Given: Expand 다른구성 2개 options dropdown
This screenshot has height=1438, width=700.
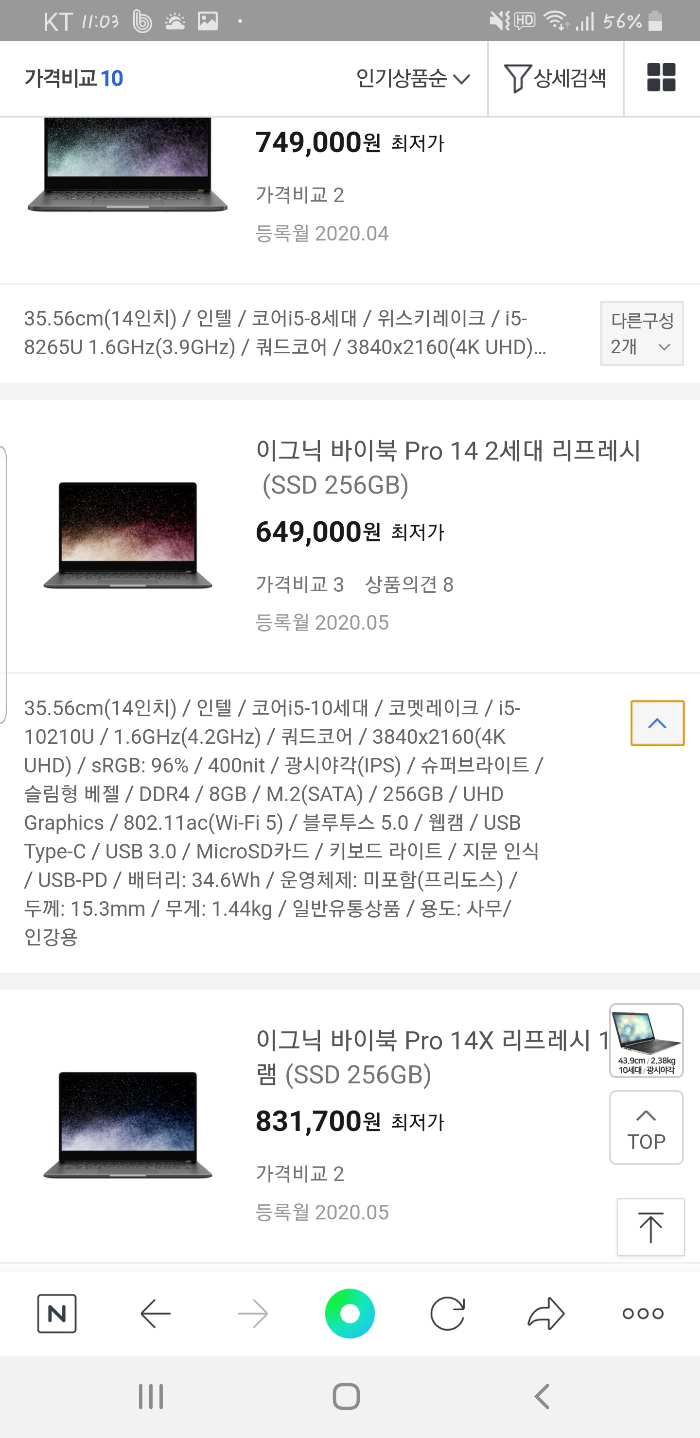Looking at the screenshot, I should pos(642,333).
